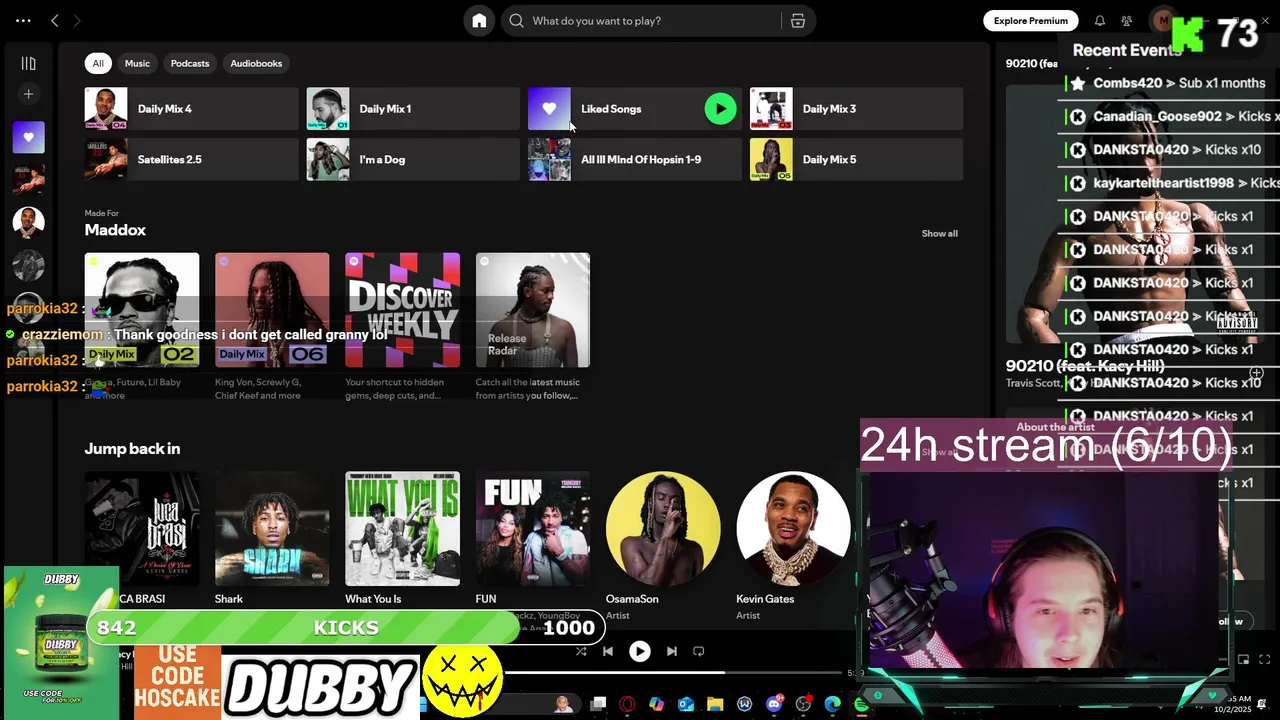Click Show all for Made For Maddox
This screenshot has width=1280, height=720.
point(939,233)
